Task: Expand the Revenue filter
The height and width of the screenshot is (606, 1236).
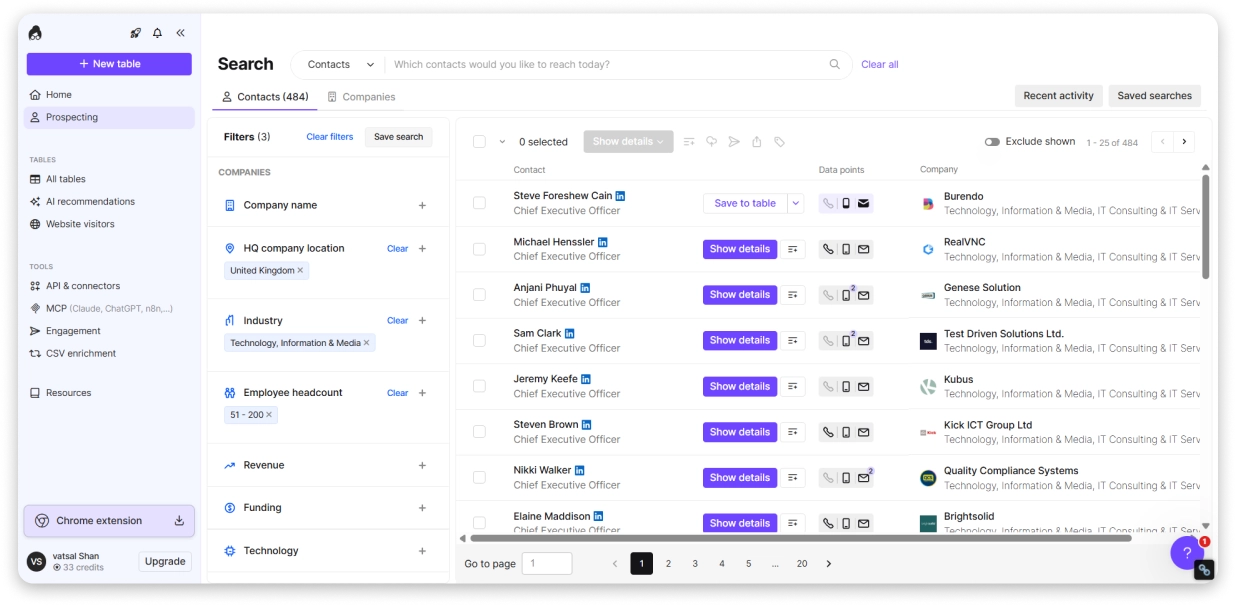Action: point(422,465)
